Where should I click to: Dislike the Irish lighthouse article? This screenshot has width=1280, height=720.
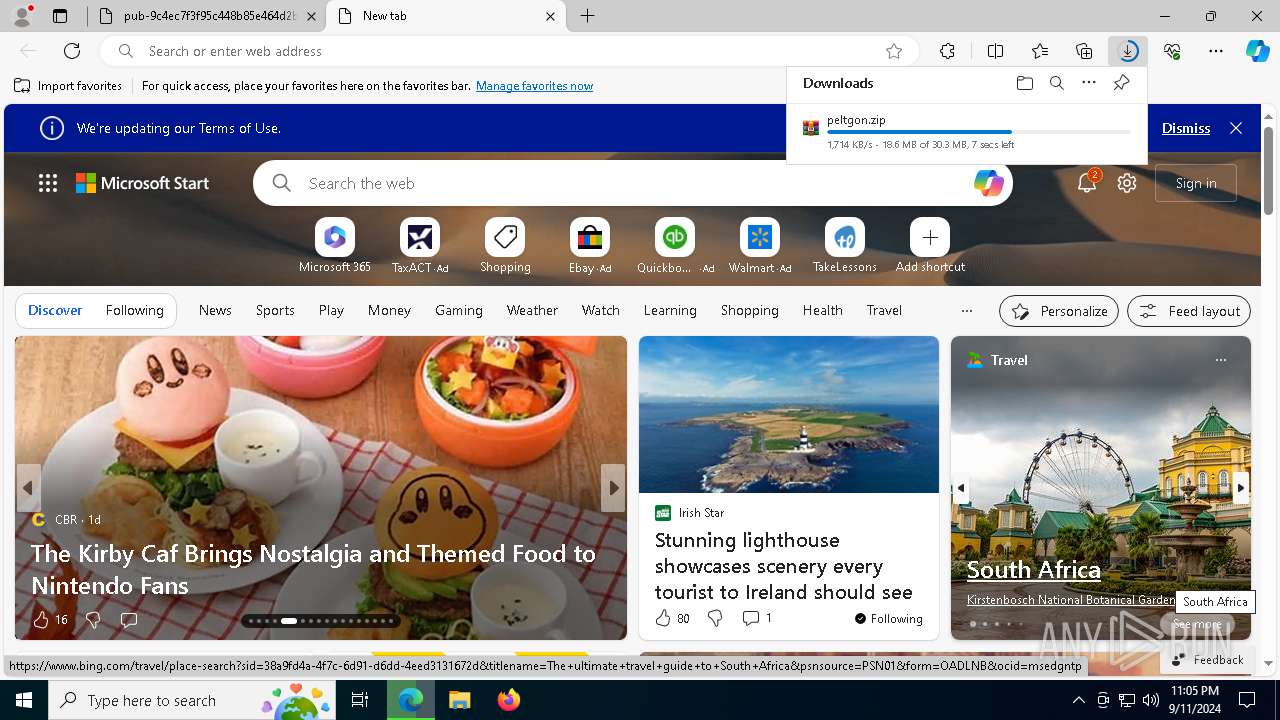[x=715, y=619]
